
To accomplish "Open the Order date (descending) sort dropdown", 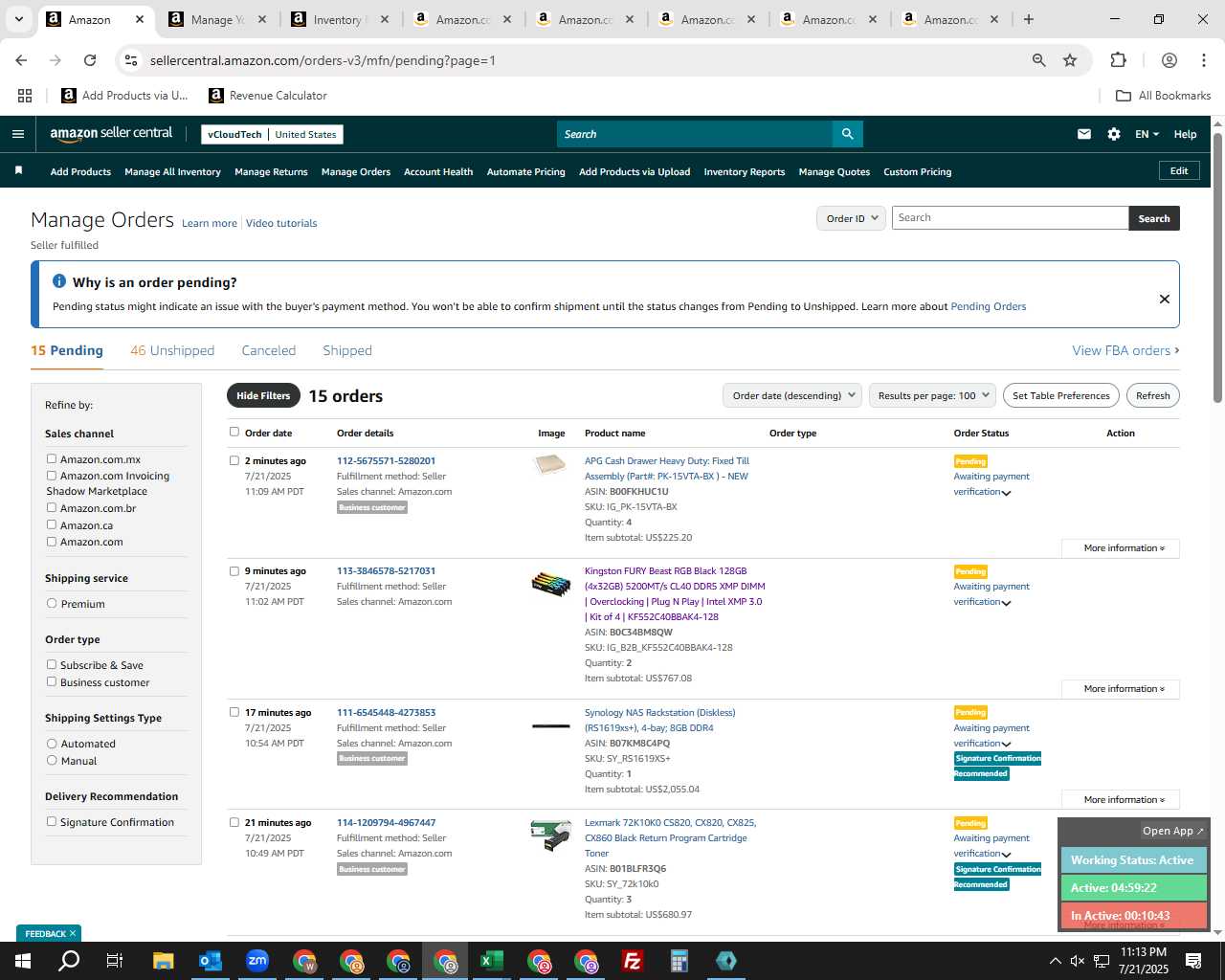I will (792, 395).
